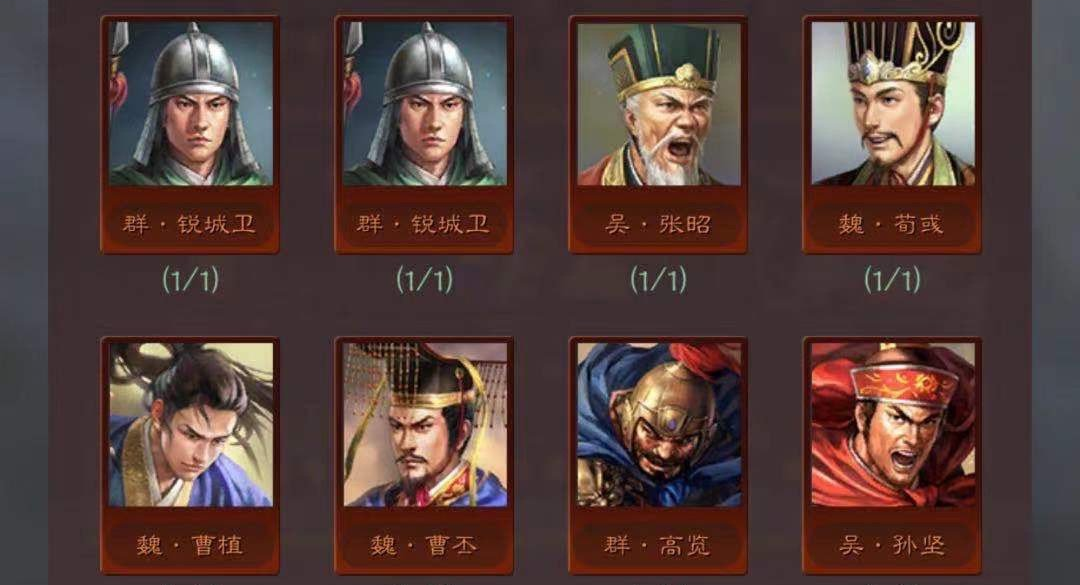
Task: Click the 群·锐城卫 label next to 张昭
Action: coord(425,224)
